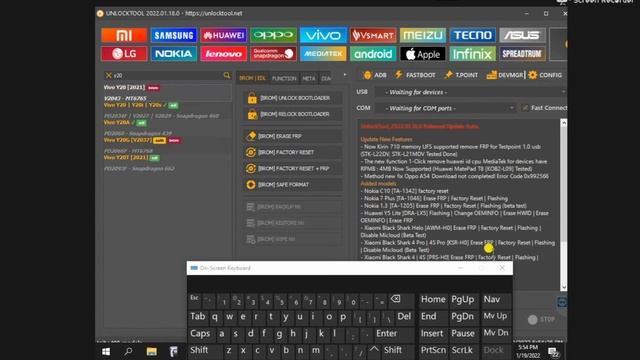Viewport: 640px width, 360px height.
Task: Open the CONFIG settings
Action: coord(545,75)
